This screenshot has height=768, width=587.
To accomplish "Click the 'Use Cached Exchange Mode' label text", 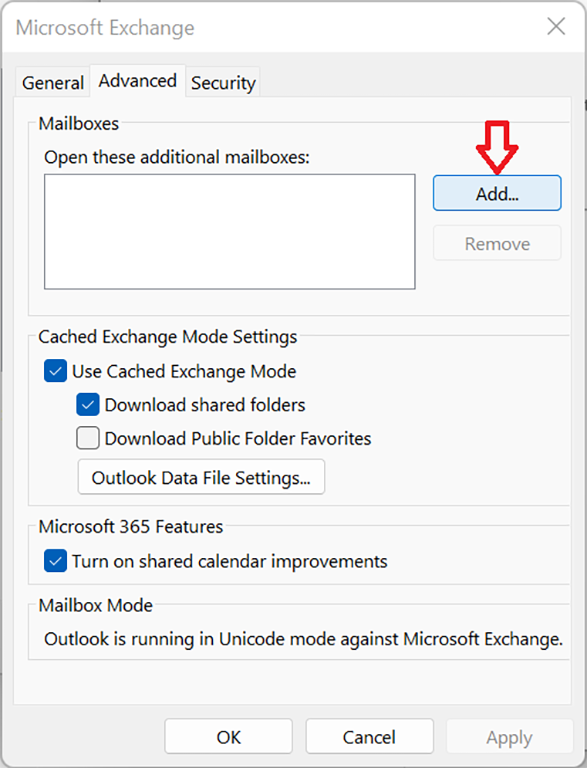I will (184, 371).
